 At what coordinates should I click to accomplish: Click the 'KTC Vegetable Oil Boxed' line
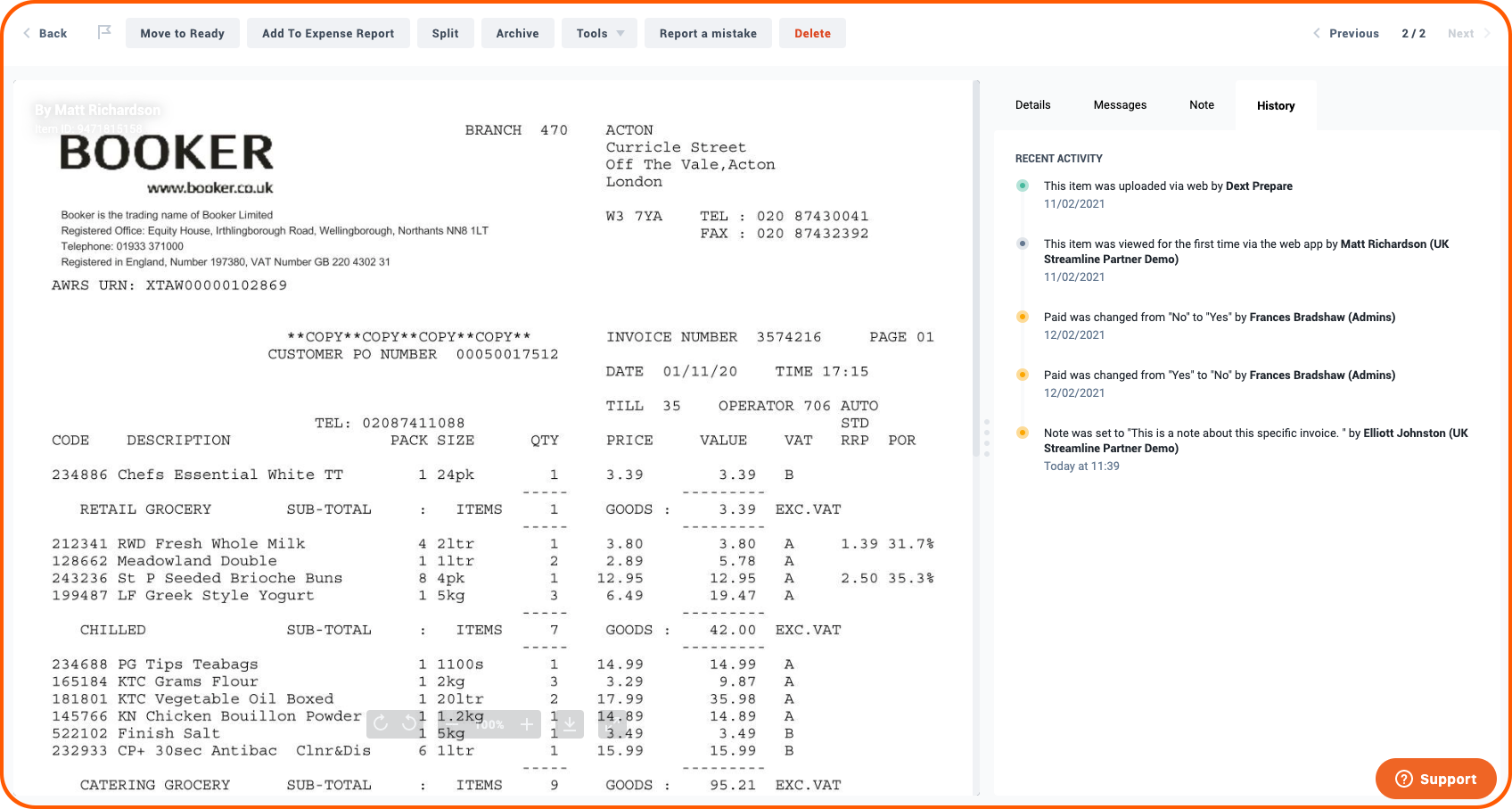click(226, 699)
